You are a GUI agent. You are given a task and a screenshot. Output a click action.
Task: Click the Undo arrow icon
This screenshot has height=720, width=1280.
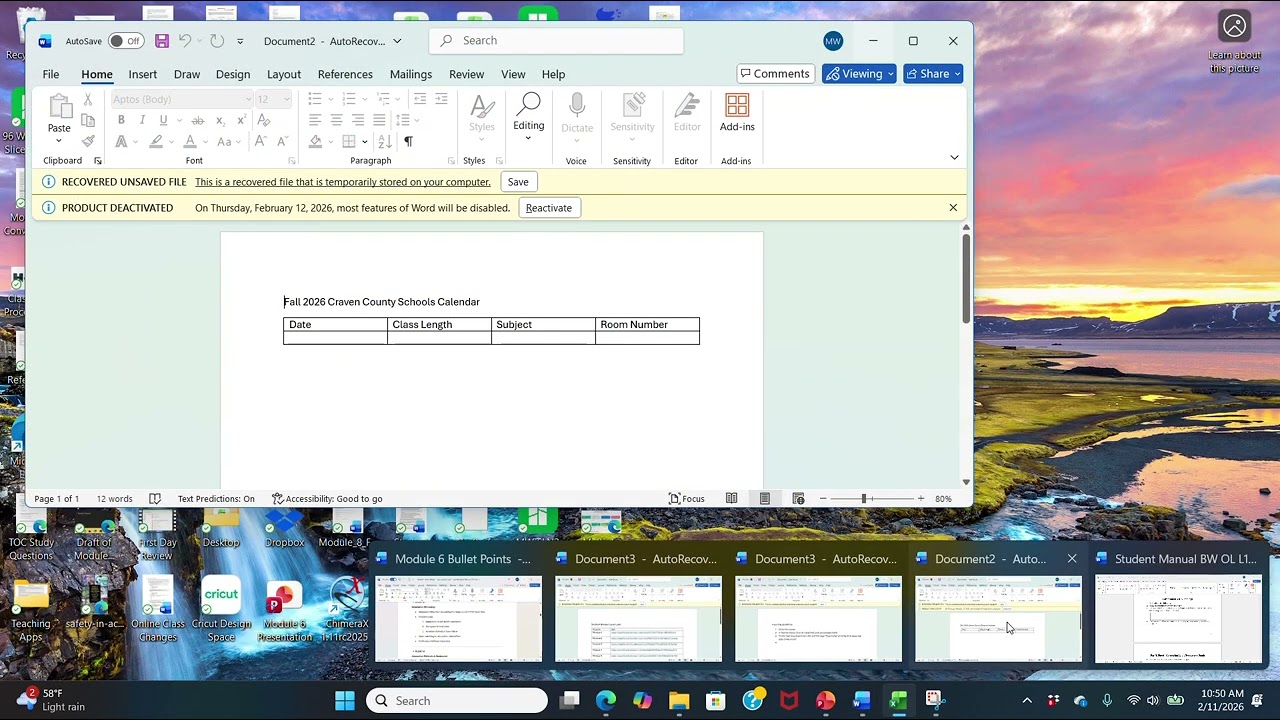[185, 41]
